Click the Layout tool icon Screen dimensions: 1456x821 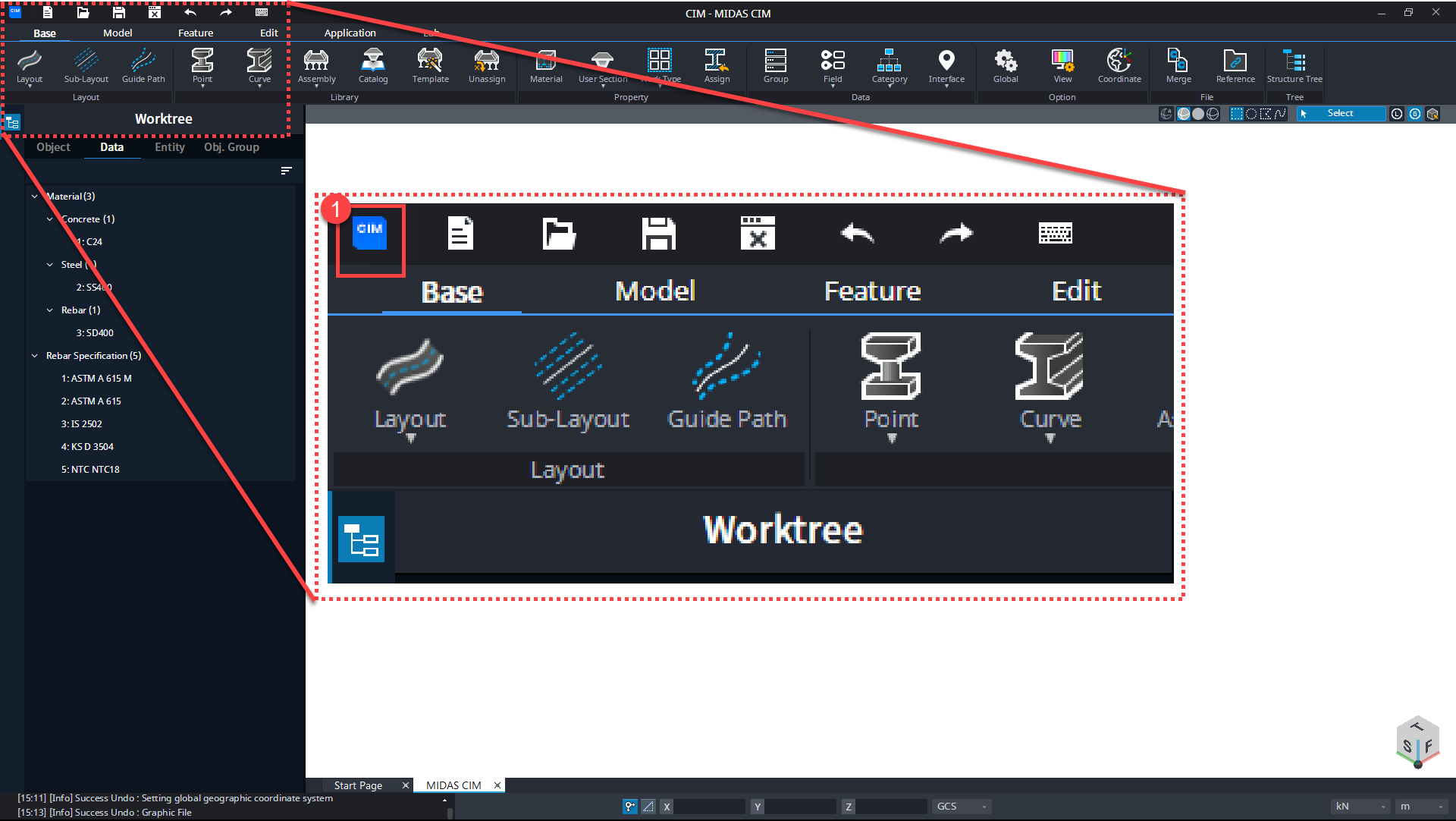pyautogui.click(x=30, y=60)
